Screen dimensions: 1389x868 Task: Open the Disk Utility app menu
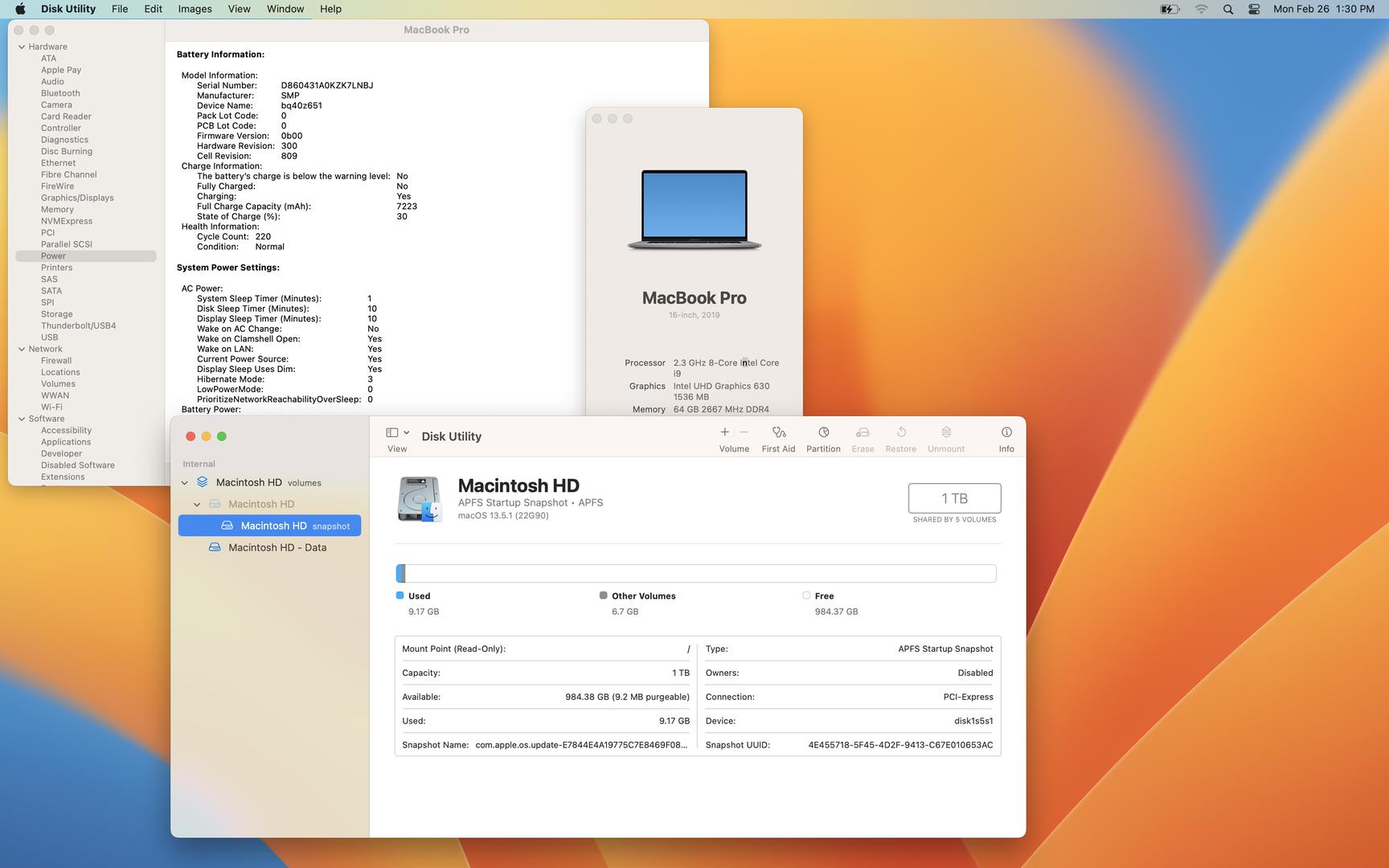(68, 9)
